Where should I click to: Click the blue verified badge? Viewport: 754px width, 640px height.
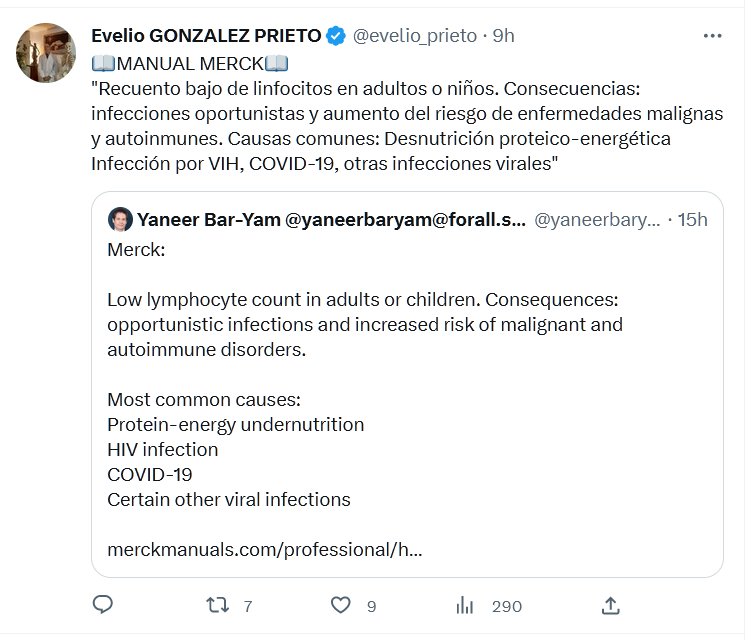coord(336,36)
